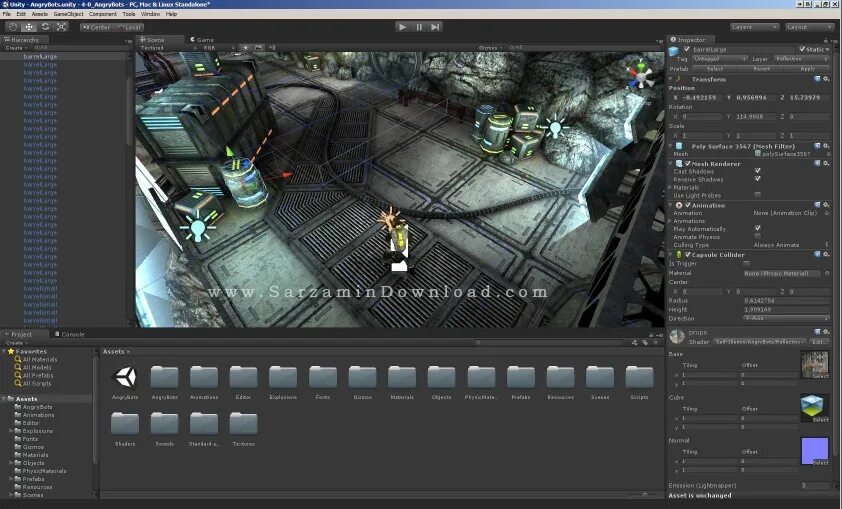This screenshot has width=842, height=509.
Task: Toggle the Local handle rotation button
Action: click(128, 27)
